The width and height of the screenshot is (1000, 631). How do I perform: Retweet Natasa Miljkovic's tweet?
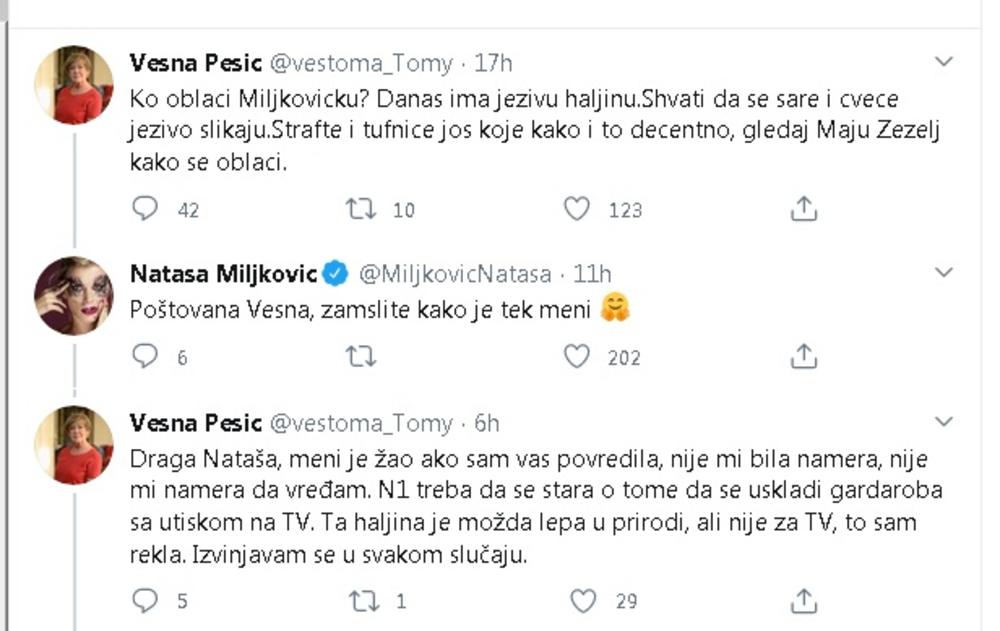[x=360, y=356]
